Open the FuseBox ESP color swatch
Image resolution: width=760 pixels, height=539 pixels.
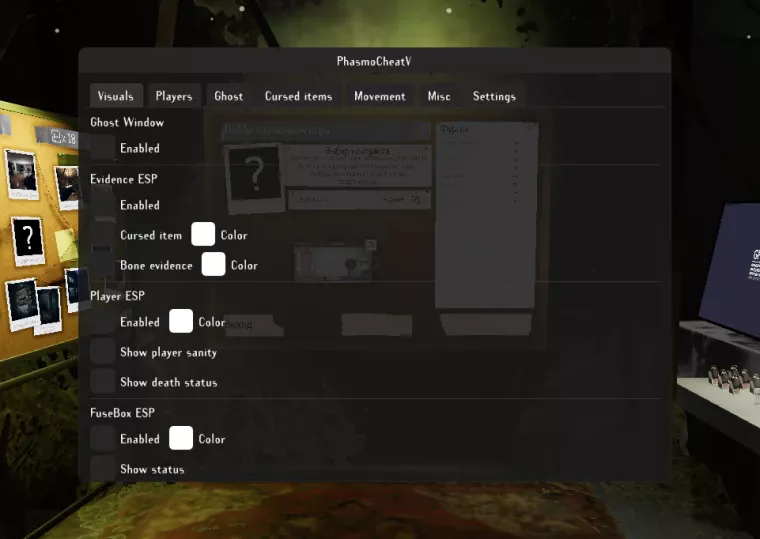181,438
